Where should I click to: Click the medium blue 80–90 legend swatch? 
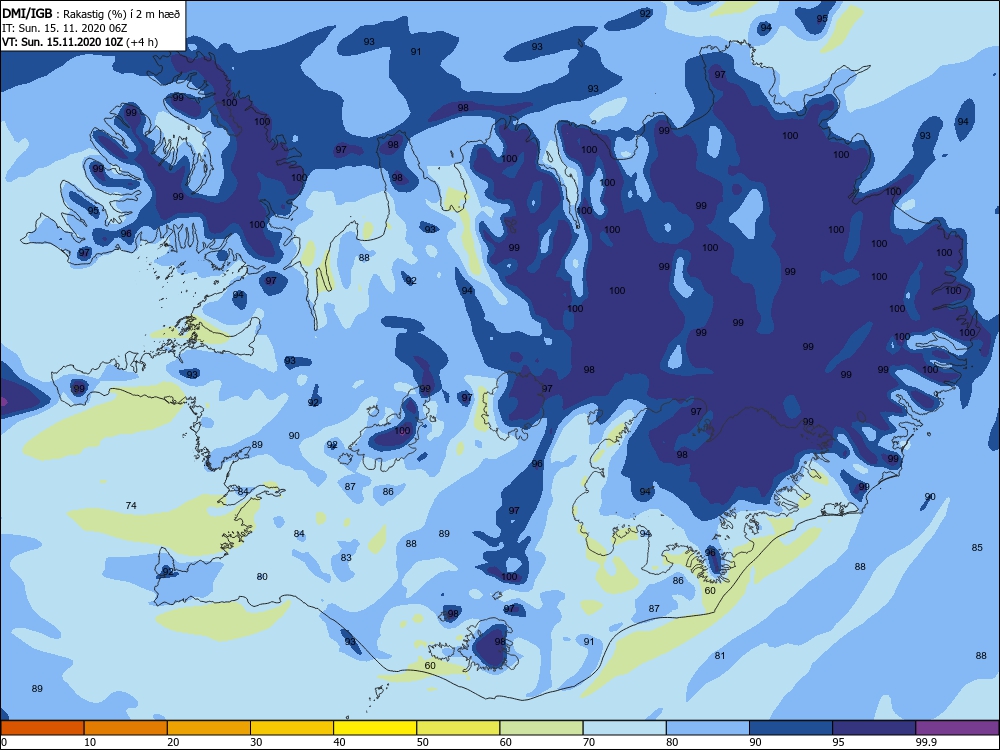click(708, 728)
